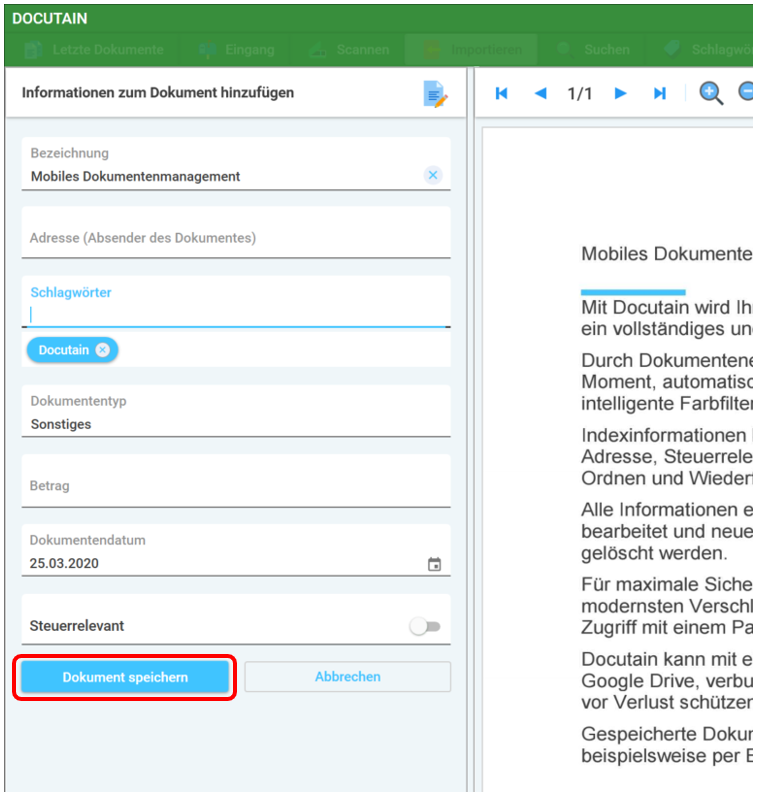
Task: Click the Abbrechen button
Action: point(347,677)
